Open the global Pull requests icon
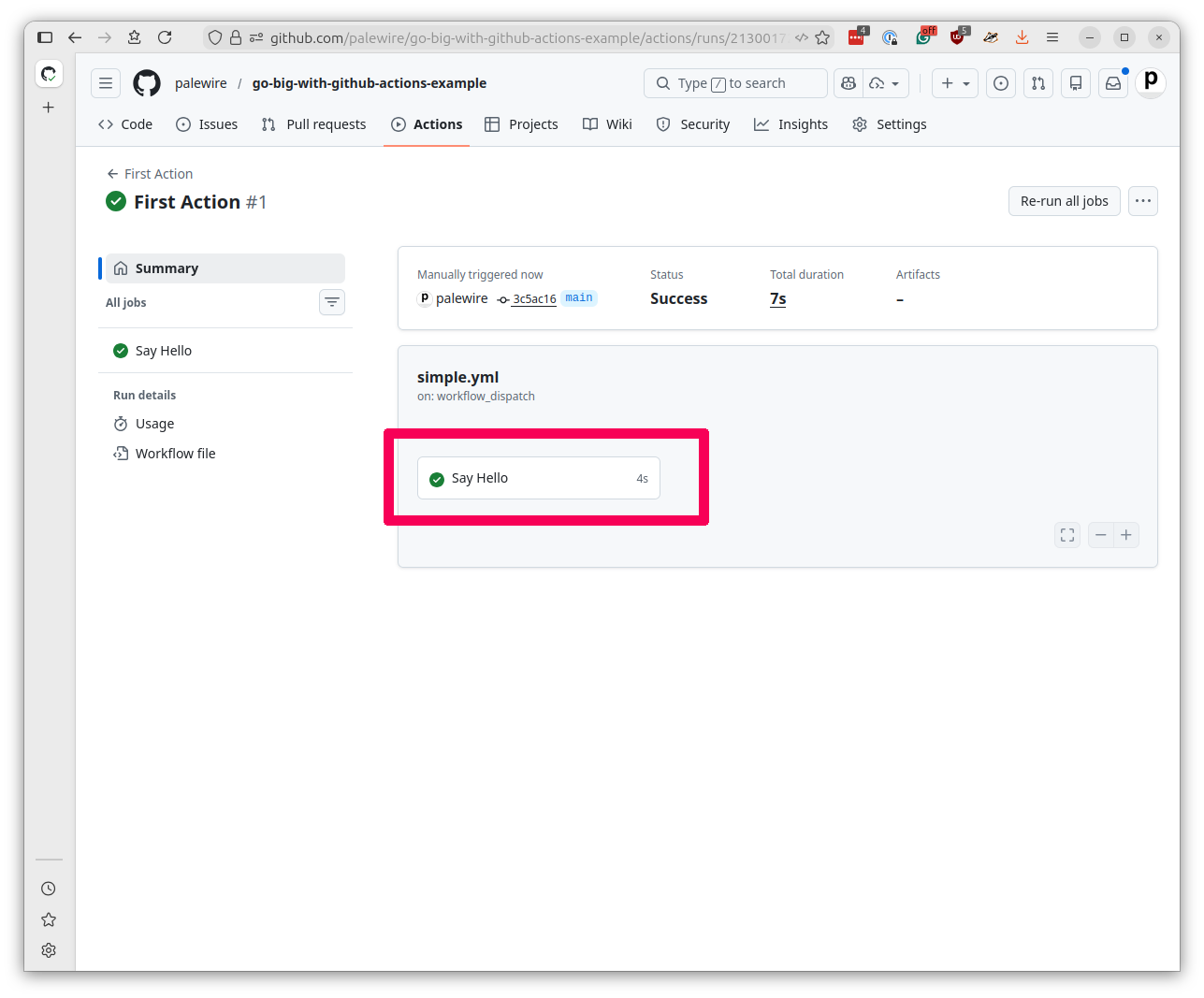Image resolution: width=1204 pixels, height=998 pixels. 1037,83
